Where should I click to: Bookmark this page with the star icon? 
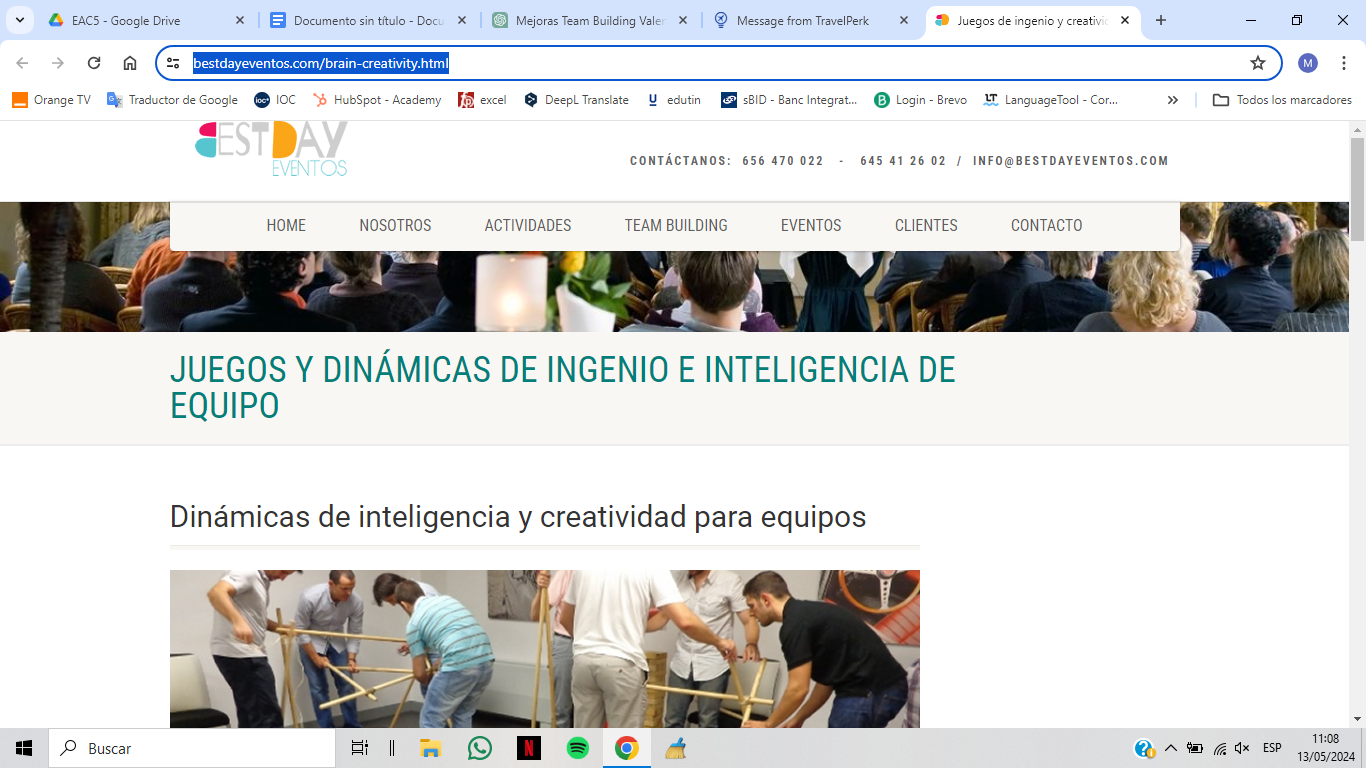(x=1258, y=63)
